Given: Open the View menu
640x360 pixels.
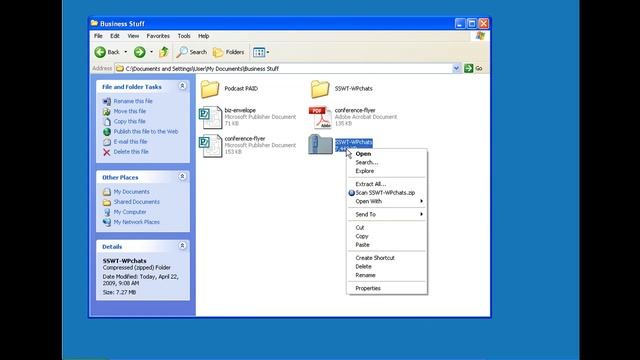Looking at the screenshot, I should [x=133, y=36].
